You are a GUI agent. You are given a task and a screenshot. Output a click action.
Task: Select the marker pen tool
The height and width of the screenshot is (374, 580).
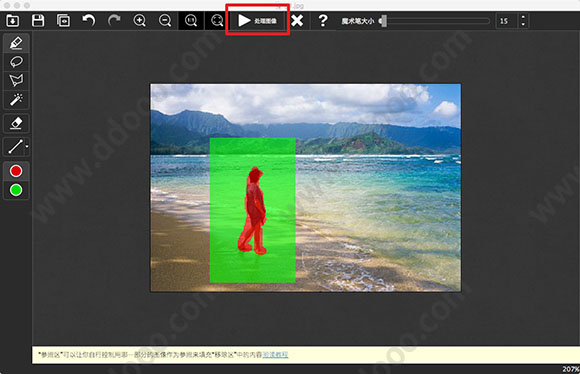16,43
